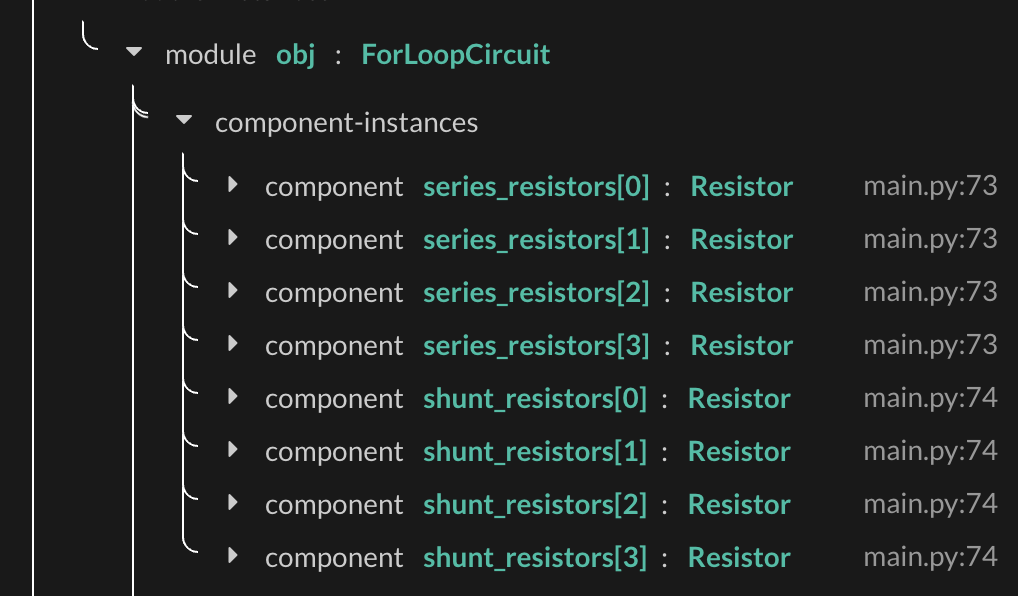Select the shunt_resistors[0] tree item

coord(534,398)
